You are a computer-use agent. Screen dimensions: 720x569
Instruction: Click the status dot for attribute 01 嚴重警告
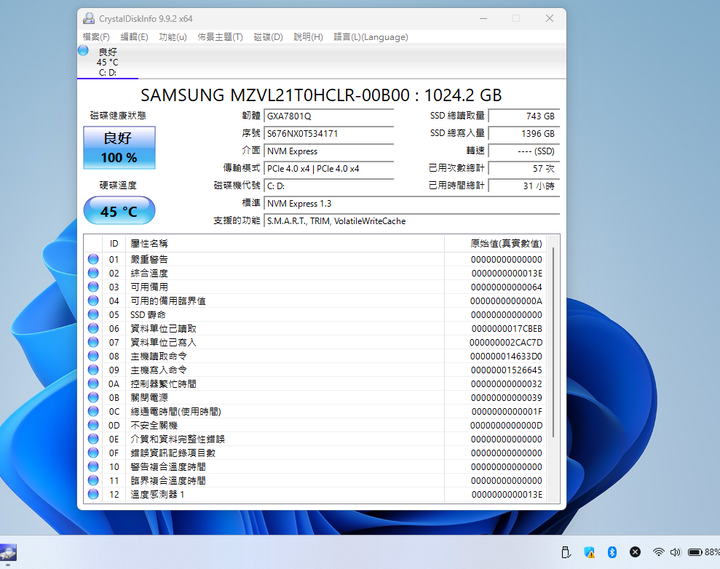tap(93, 259)
